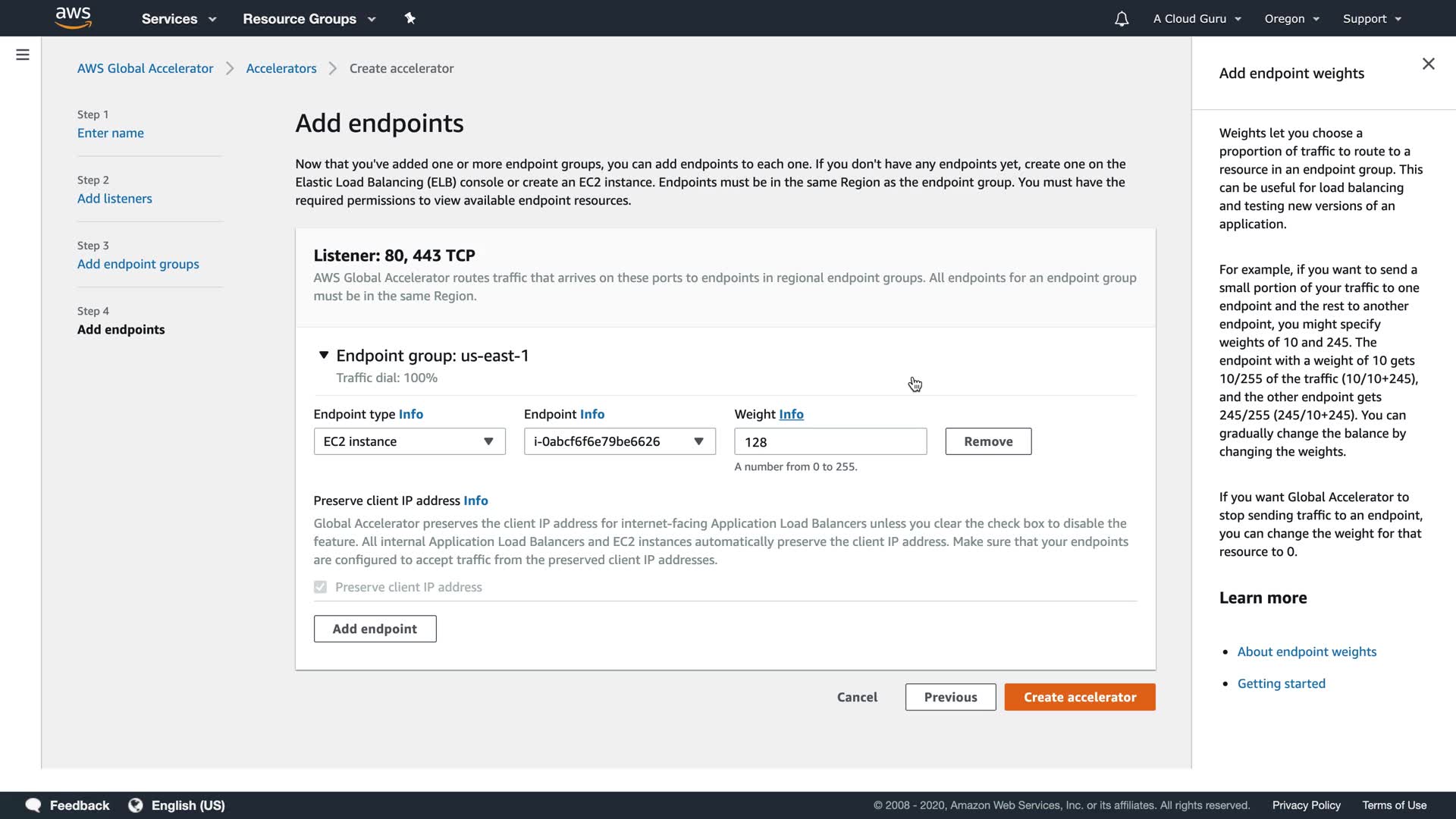
Task: Open the Endpoint type dropdown
Action: point(409,441)
